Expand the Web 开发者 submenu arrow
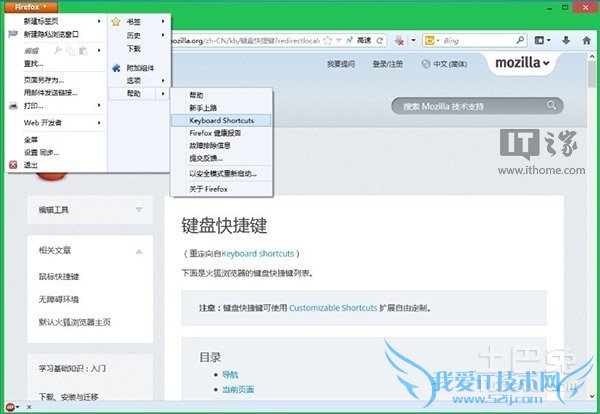The image size is (600, 414). [x=99, y=123]
